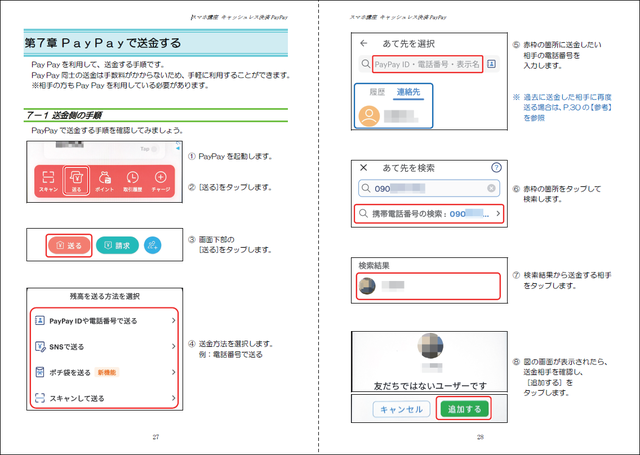The height and width of the screenshot is (455, 640).
Task: Click 携帯電話番号の検索 suggestion row
Action: pyautogui.click(x=429, y=213)
